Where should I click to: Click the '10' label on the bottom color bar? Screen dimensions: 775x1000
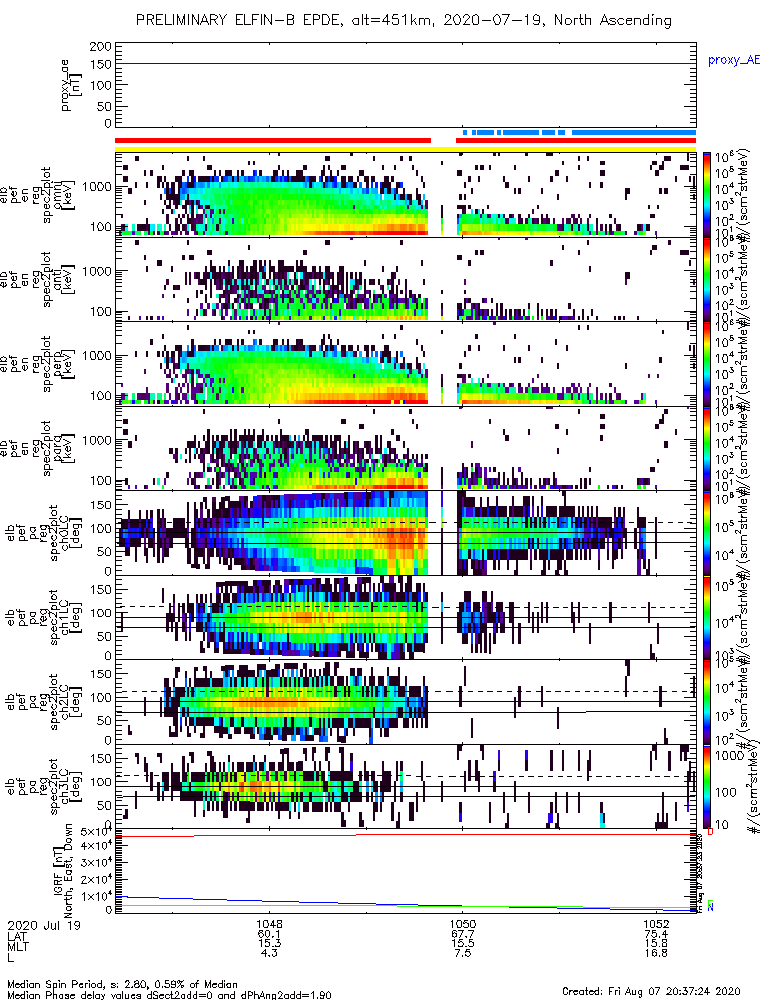click(721, 825)
